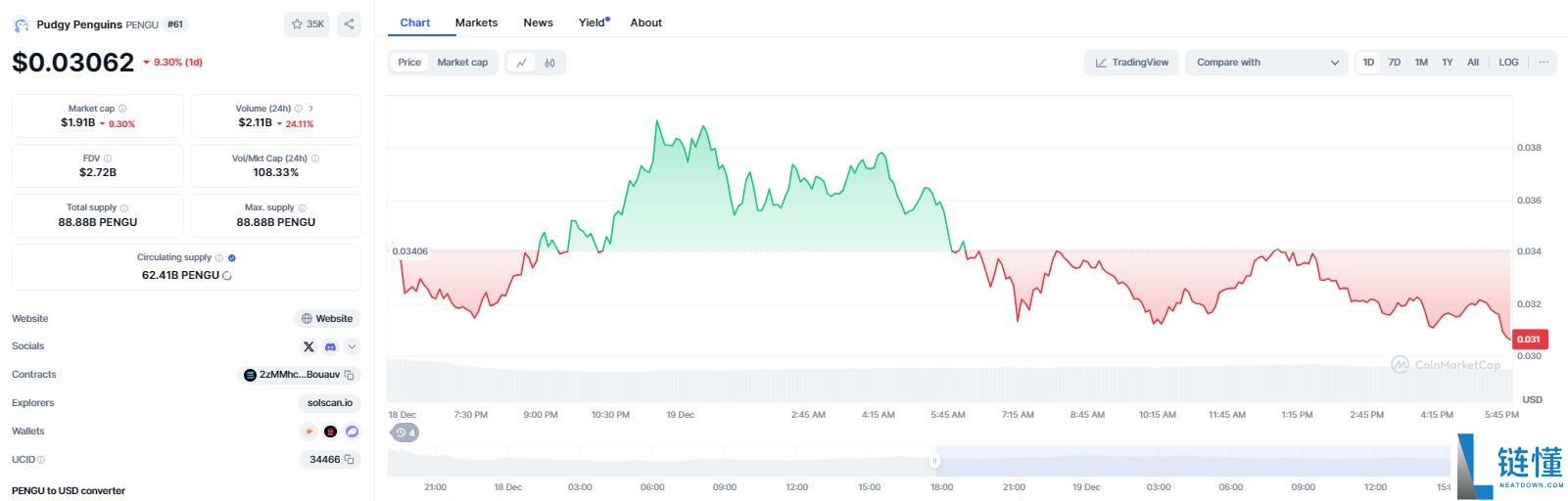Open the News tab
This screenshot has height=501, width=1568.
click(538, 23)
